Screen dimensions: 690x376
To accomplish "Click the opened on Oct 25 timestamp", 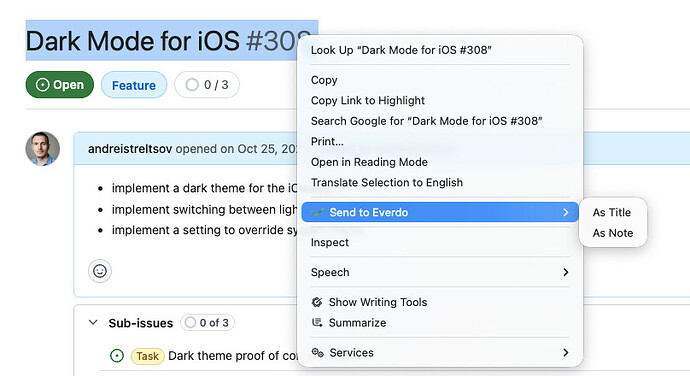I will click(x=237, y=149).
